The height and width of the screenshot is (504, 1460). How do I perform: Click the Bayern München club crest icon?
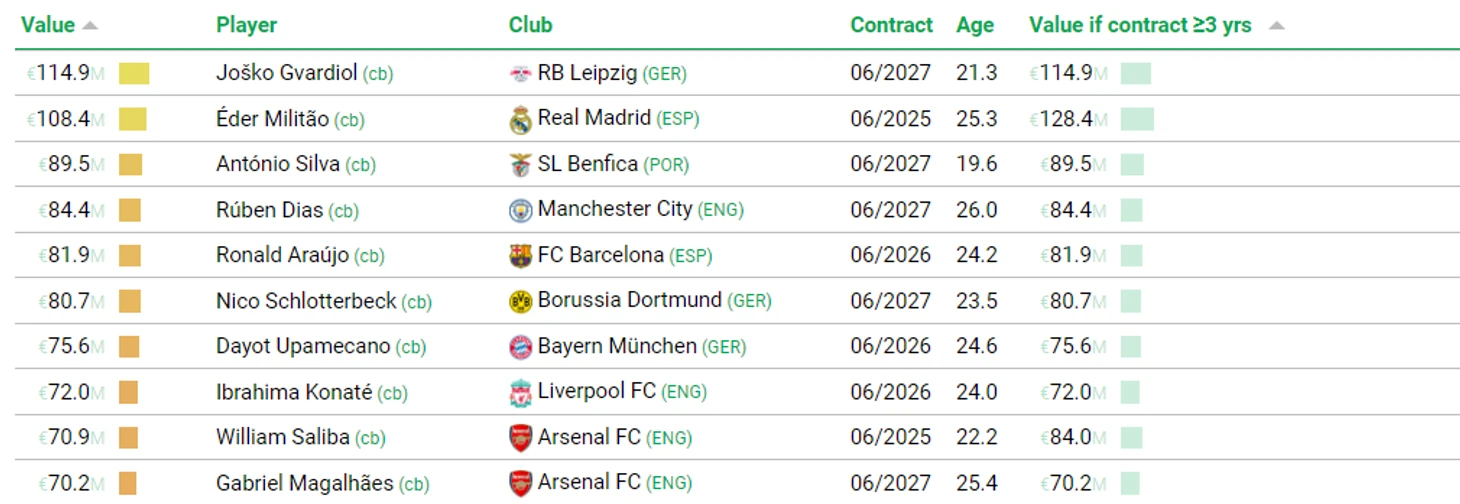point(520,347)
